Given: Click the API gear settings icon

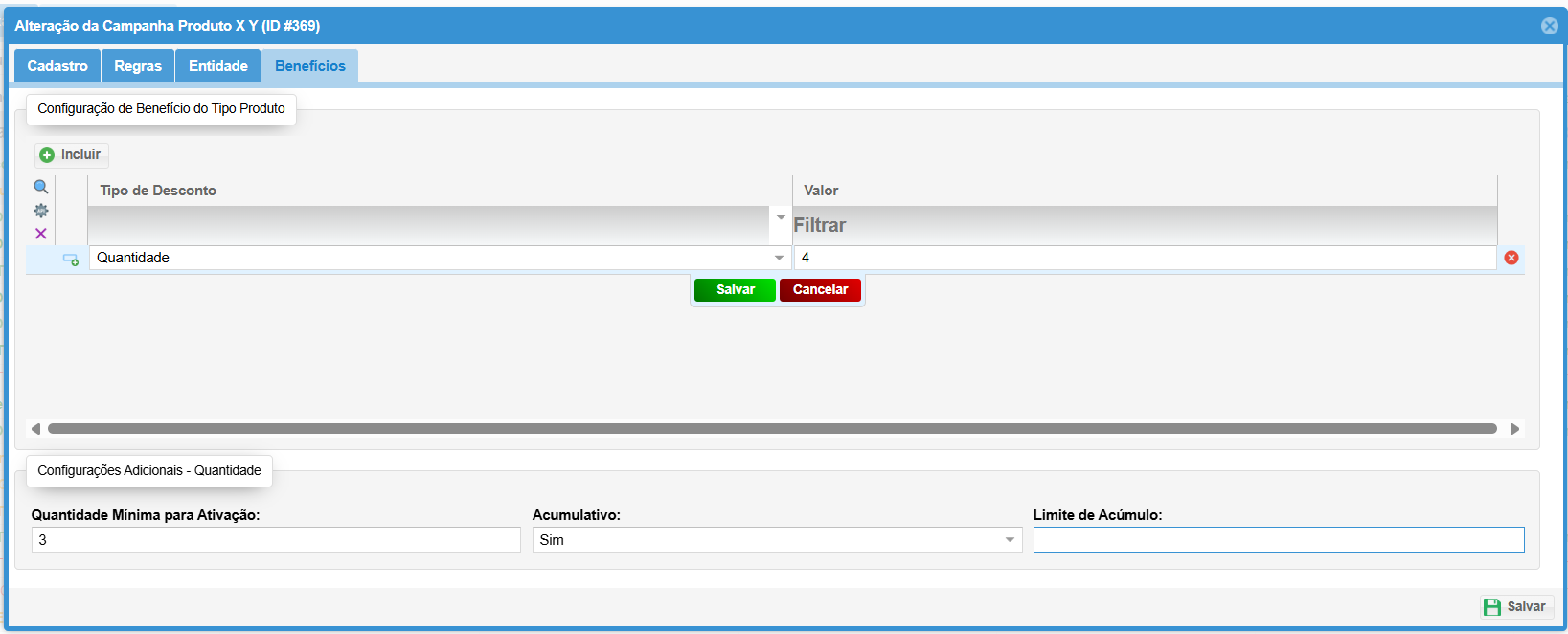Looking at the screenshot, I should pyautogui.click(x=41, y=211).
